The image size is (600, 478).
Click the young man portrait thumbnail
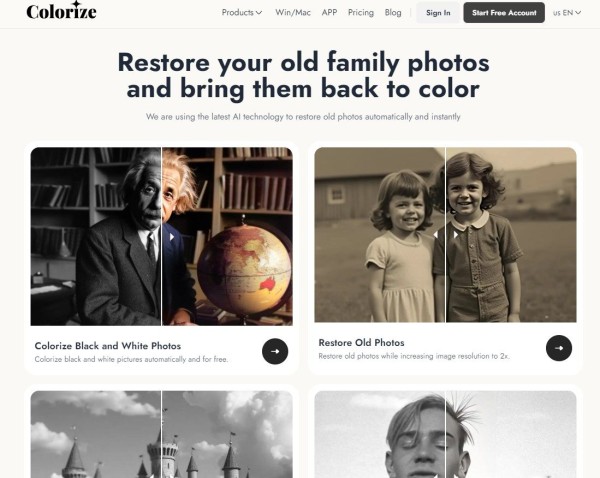(445, 434)
